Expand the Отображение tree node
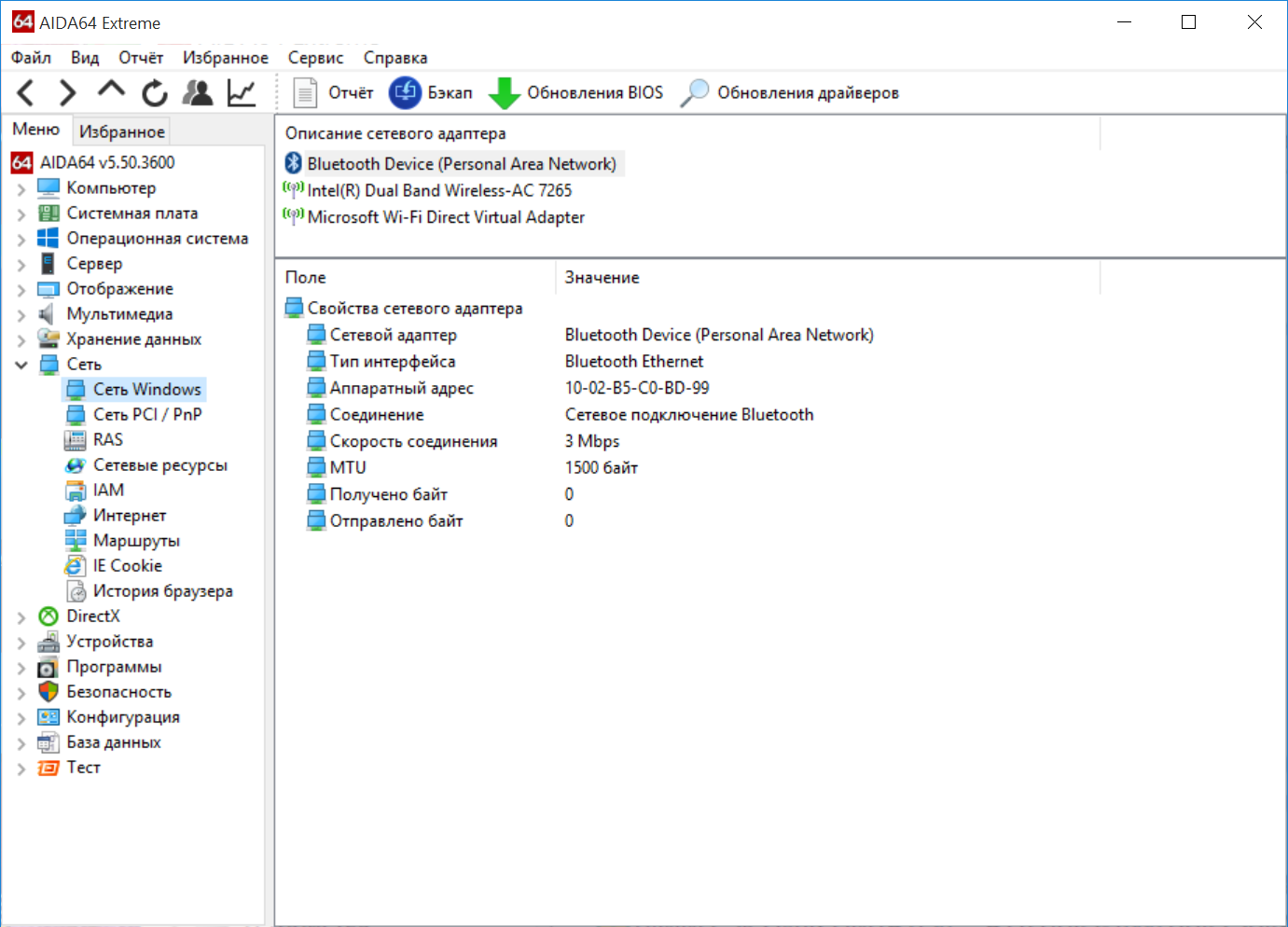1288x927 pixels. 21,289
